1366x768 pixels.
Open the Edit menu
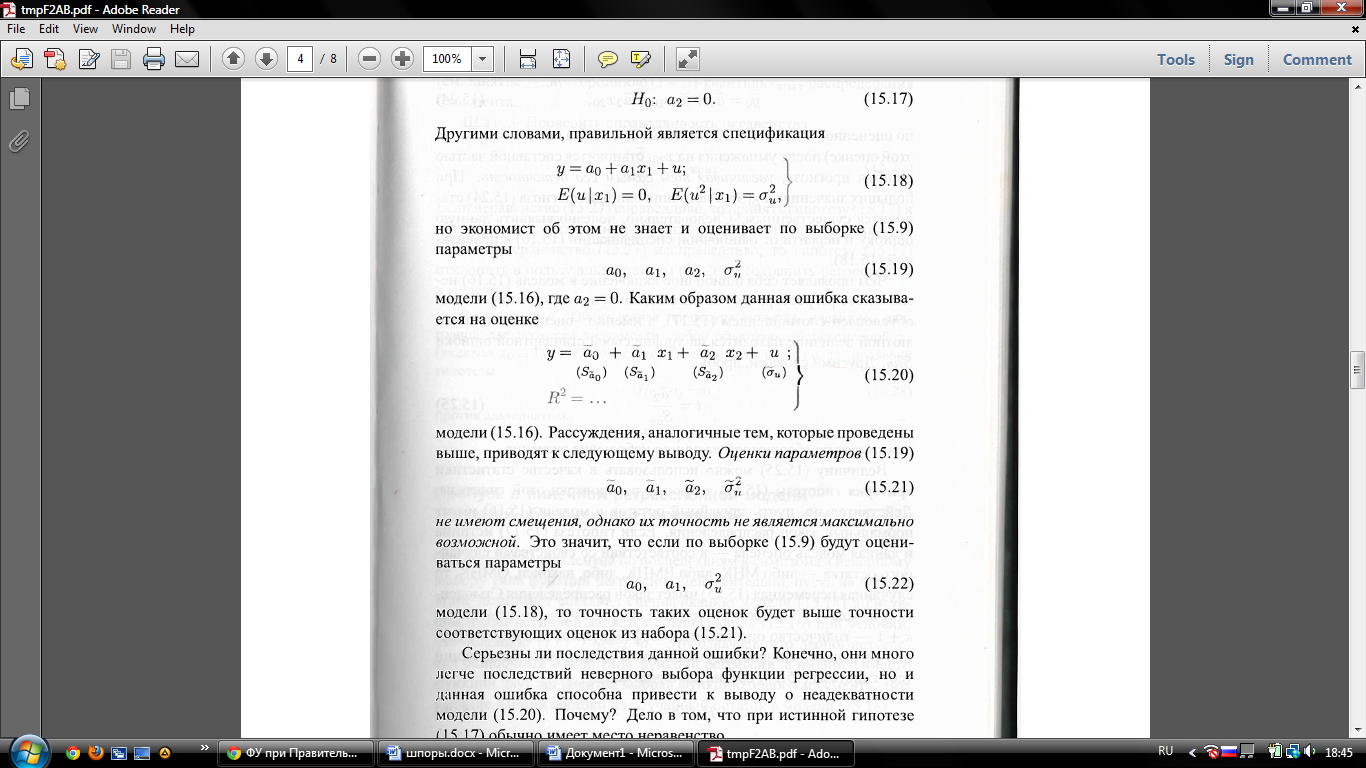click(49, 29)
